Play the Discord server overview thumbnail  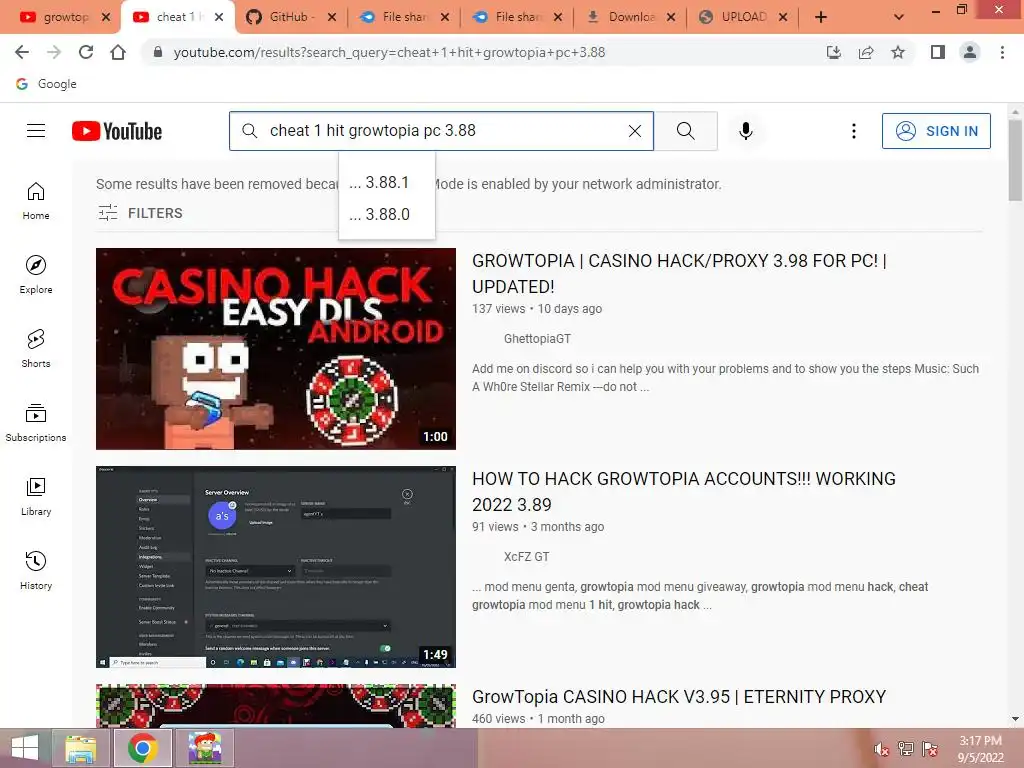click(276, 567)
